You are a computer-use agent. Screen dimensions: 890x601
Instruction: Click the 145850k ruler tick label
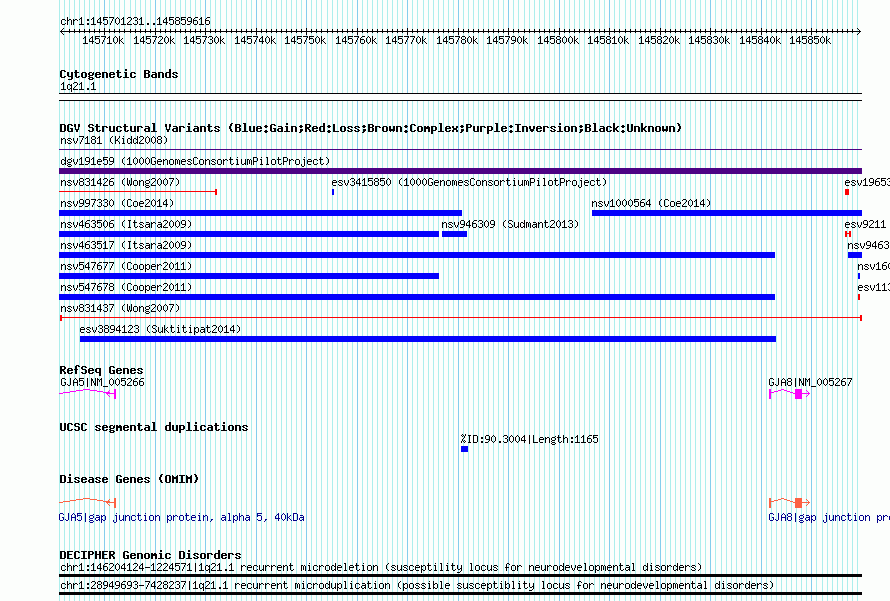(x=810, y=40)
